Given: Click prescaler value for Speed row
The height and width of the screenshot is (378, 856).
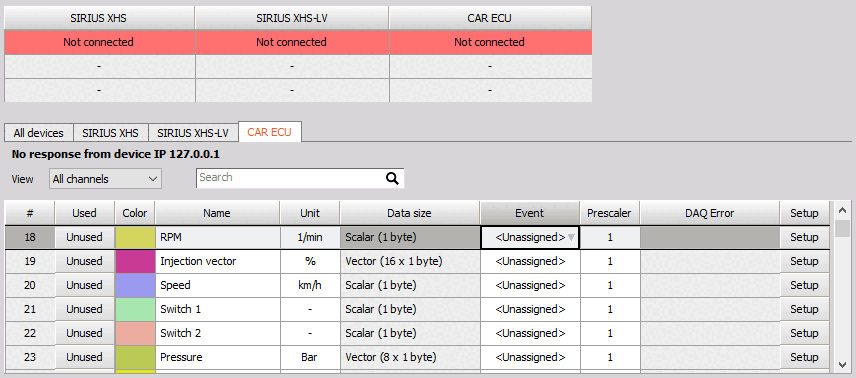Looking at the screenshot, I should (610, 285).
